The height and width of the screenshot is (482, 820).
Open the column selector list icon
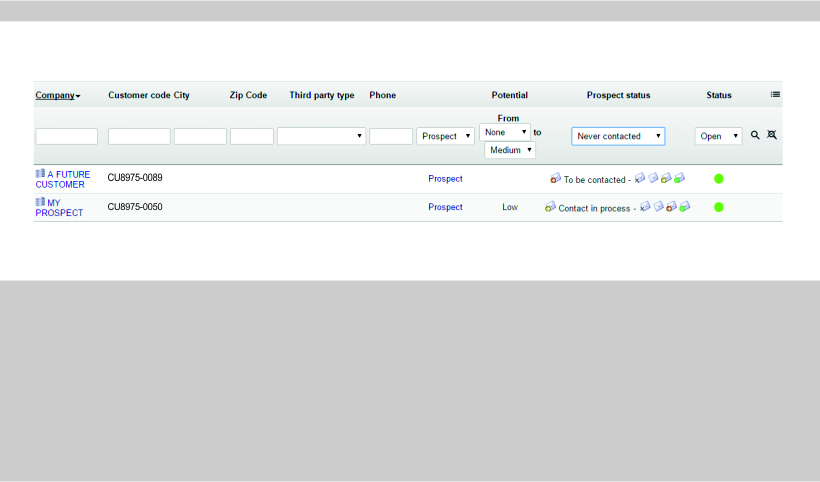click(775, 95)
